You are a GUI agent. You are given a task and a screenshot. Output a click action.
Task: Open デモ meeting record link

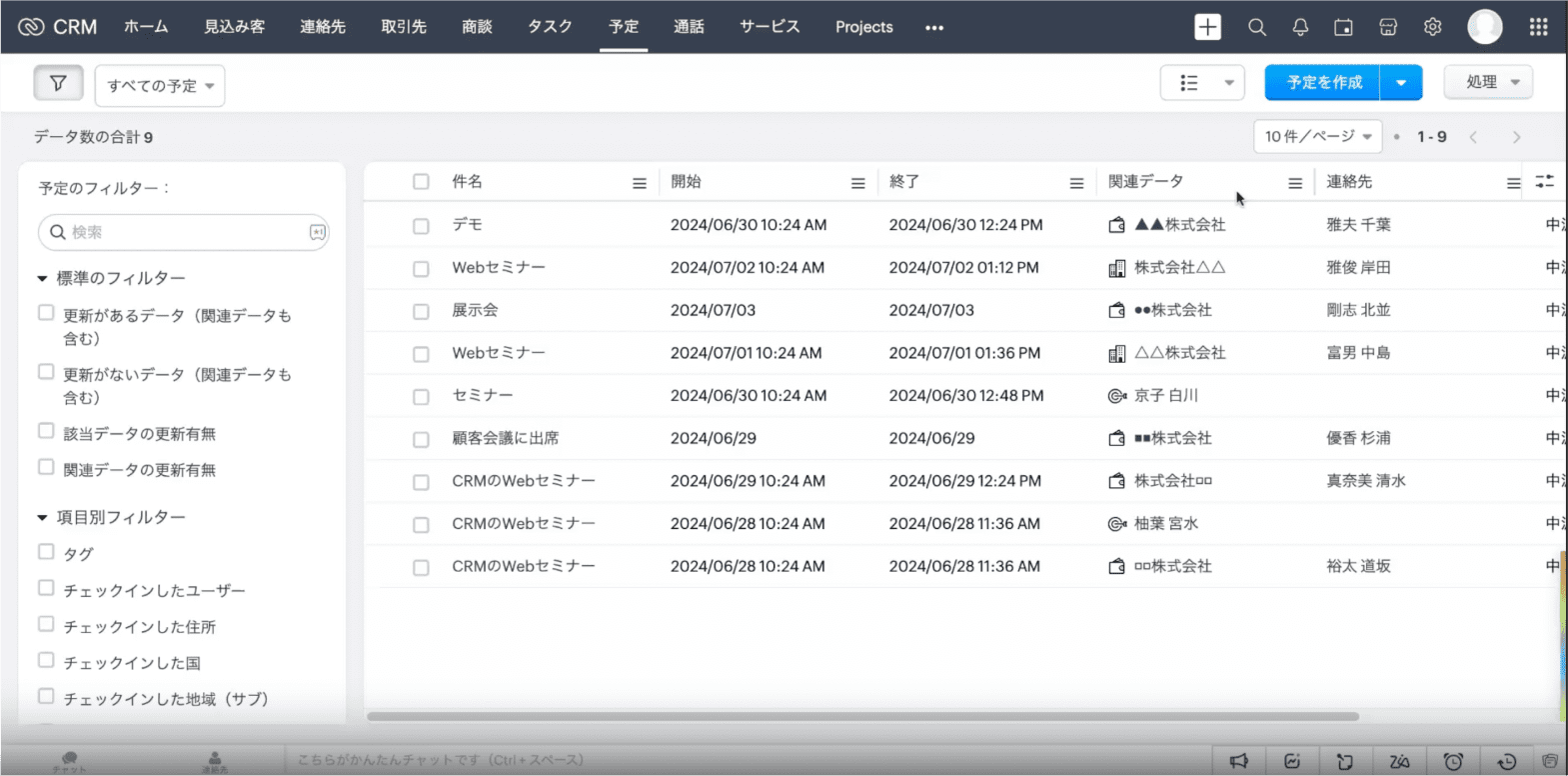467,225
